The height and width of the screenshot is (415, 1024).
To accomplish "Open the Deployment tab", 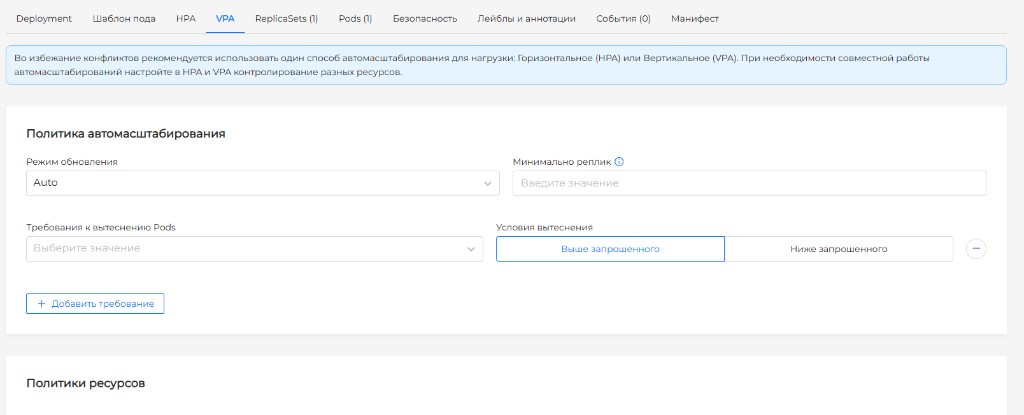I will [44, 18].
